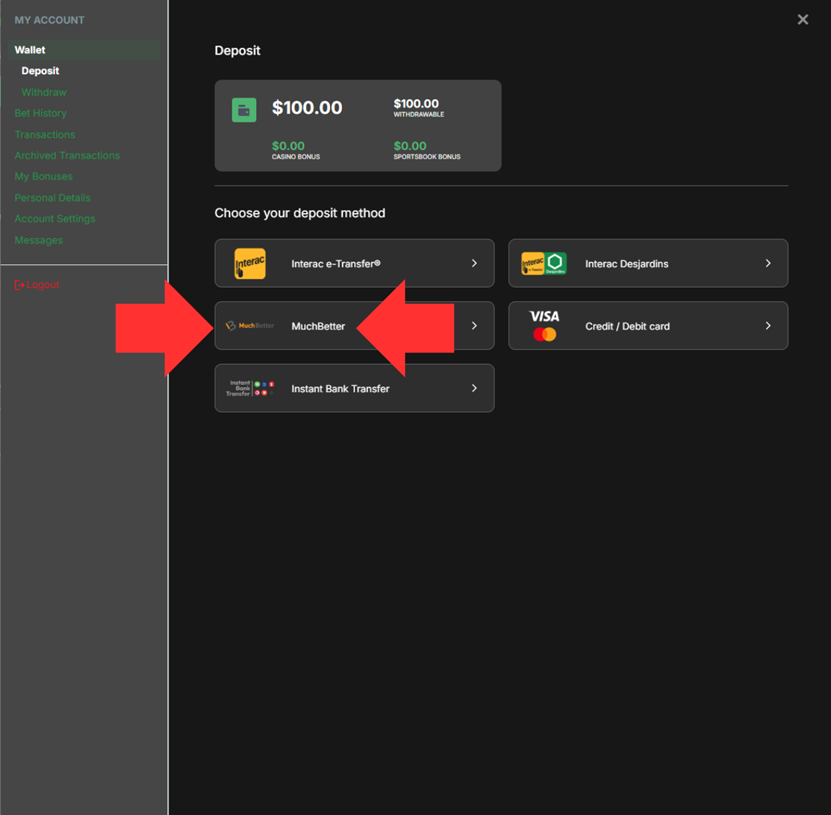The image size is (831, 815).
Task: View My Bonuses in the sidebar
Action: point(43,176)
